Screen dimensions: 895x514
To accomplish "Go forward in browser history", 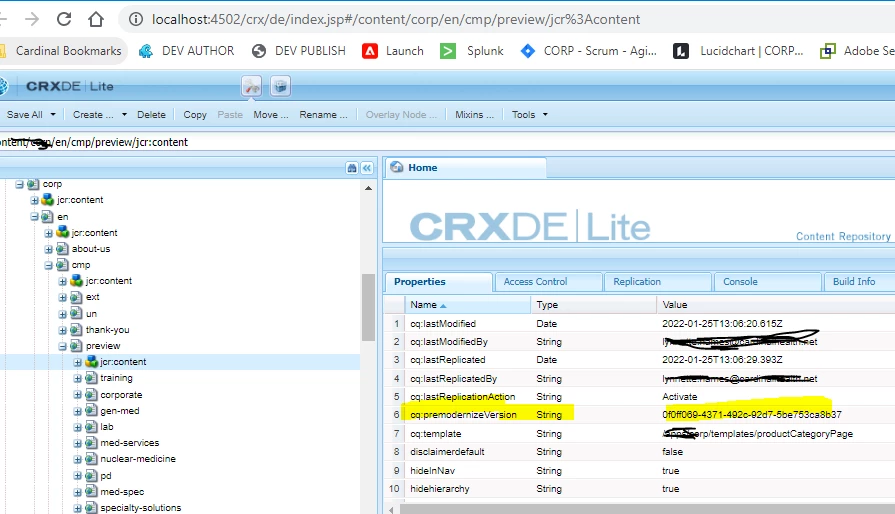I will pos(32,19).
